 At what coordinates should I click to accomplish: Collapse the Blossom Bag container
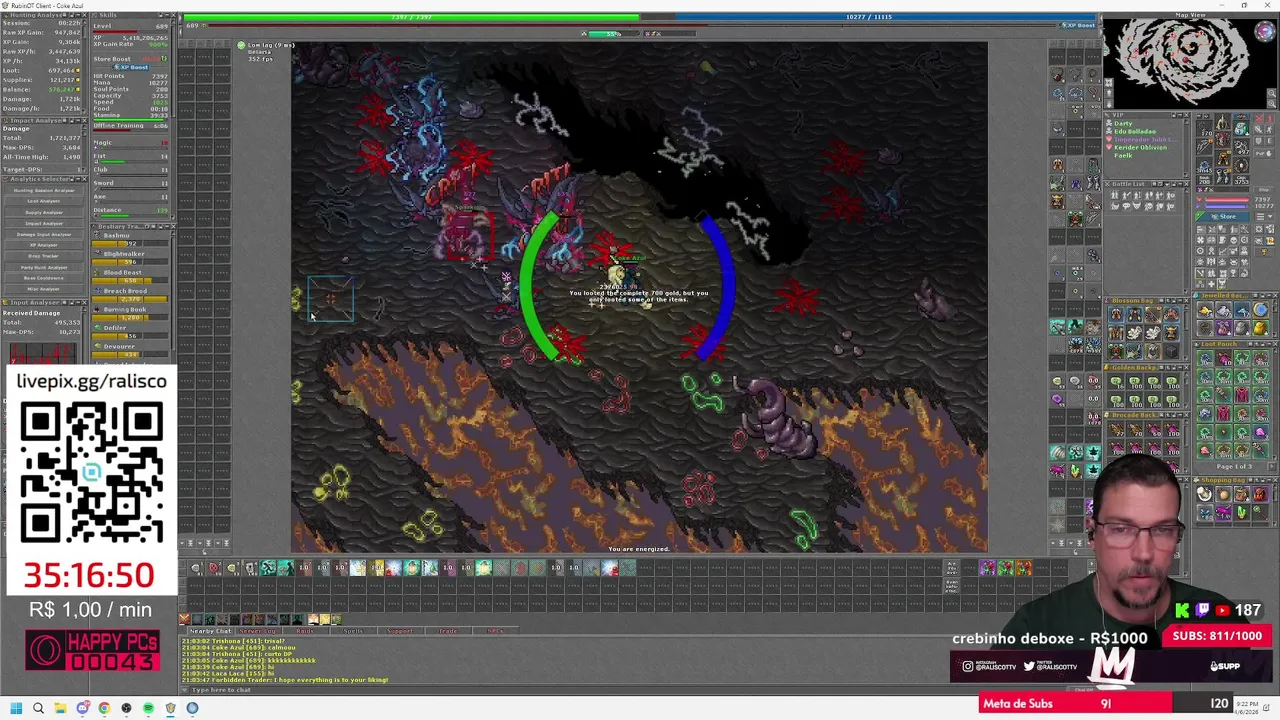(1180, 301)
